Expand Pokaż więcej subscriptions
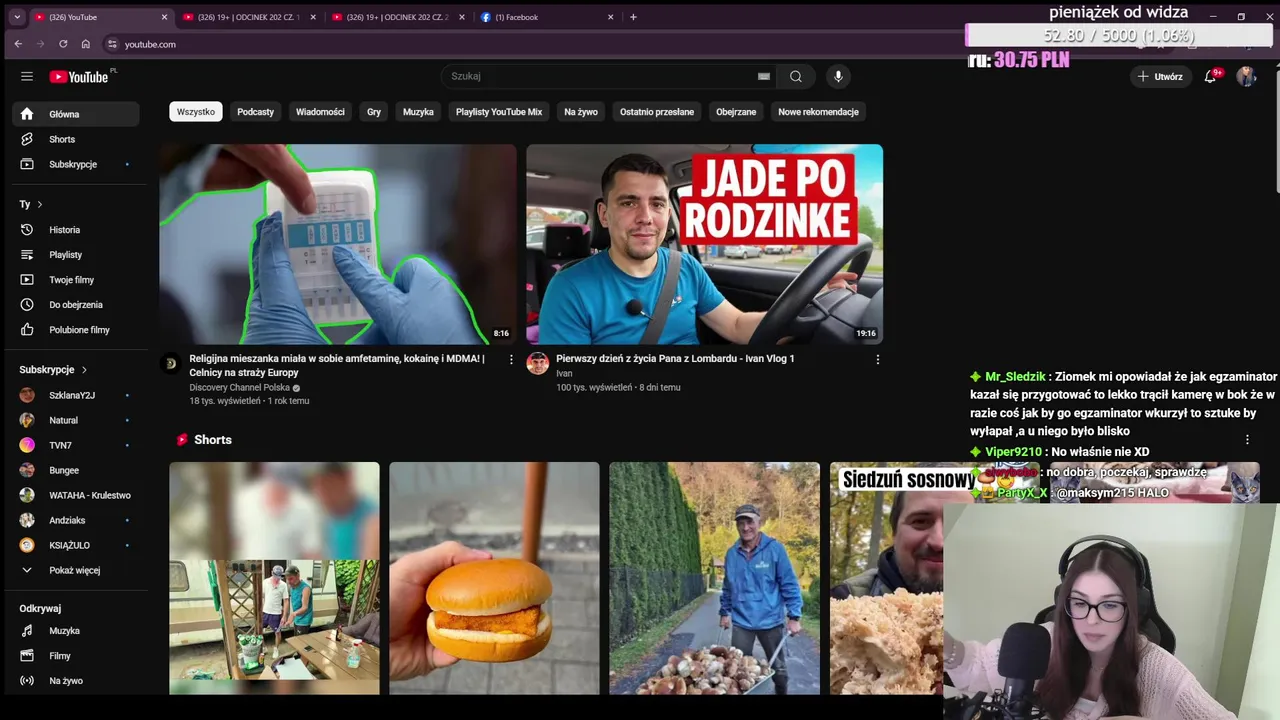1280x720 pixels. (x=76, y=570)
